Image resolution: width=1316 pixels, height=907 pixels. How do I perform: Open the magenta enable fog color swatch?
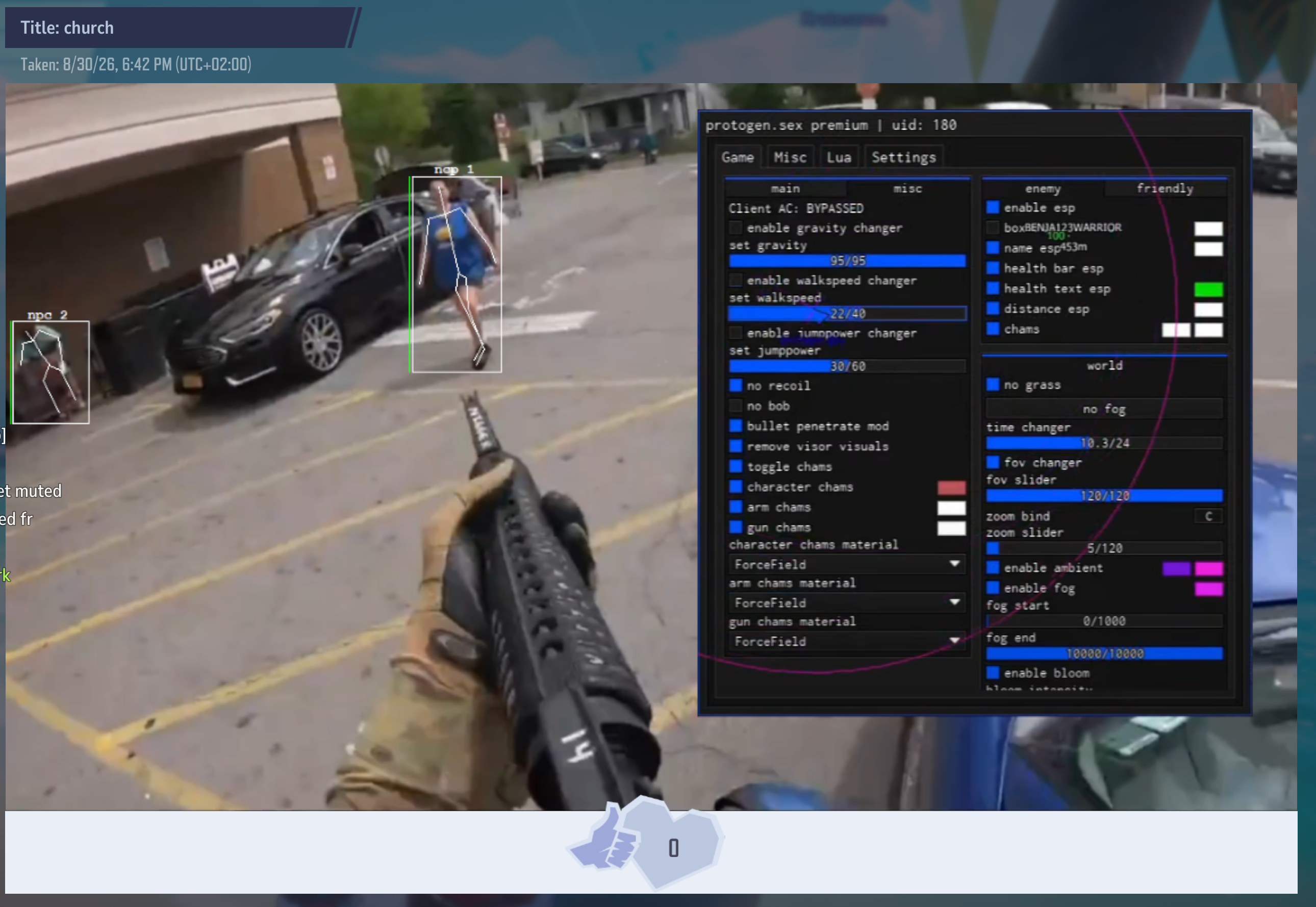[1208, 589]
